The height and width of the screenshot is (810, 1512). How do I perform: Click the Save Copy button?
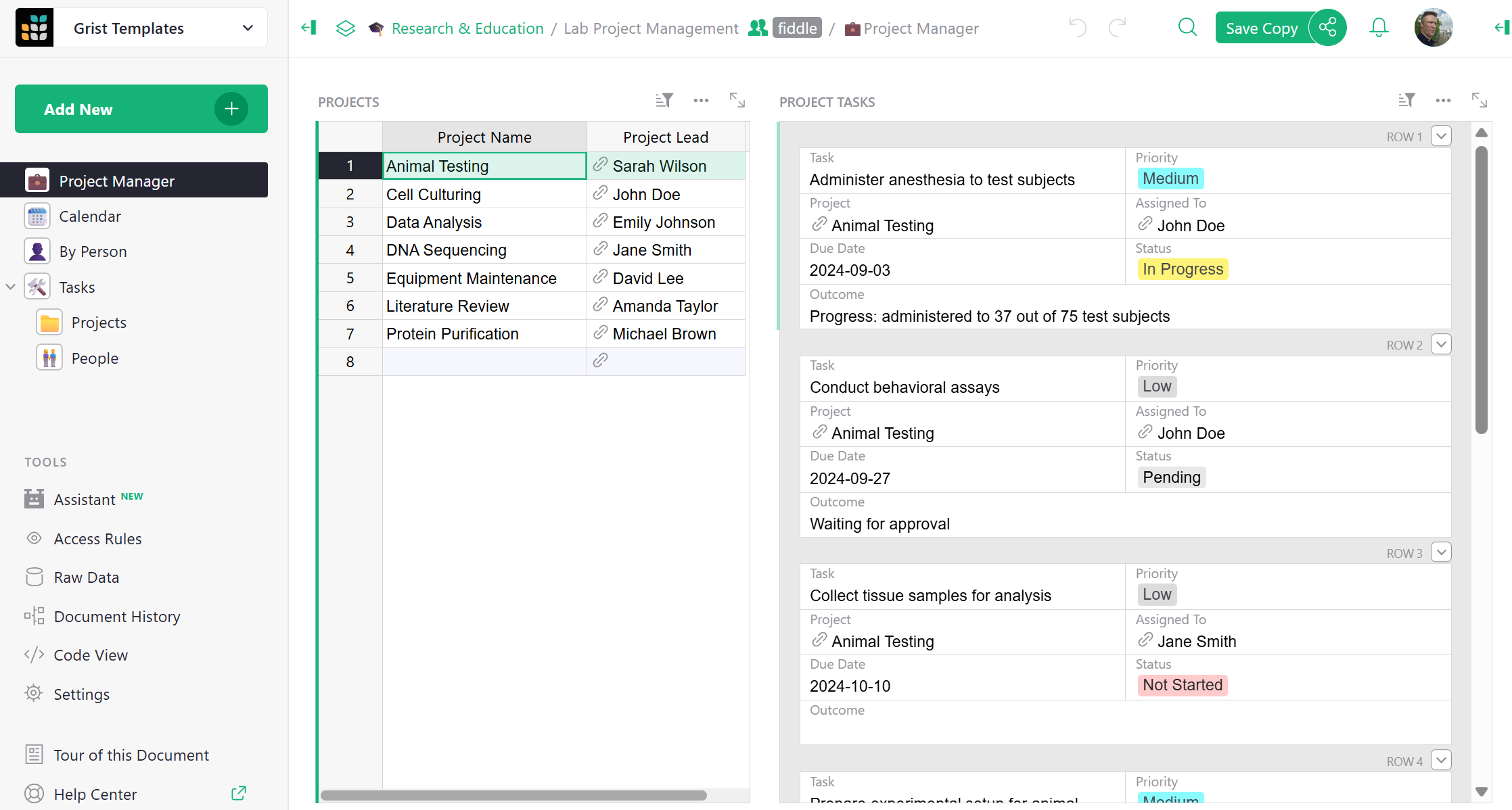click(x=1262, y=28)
